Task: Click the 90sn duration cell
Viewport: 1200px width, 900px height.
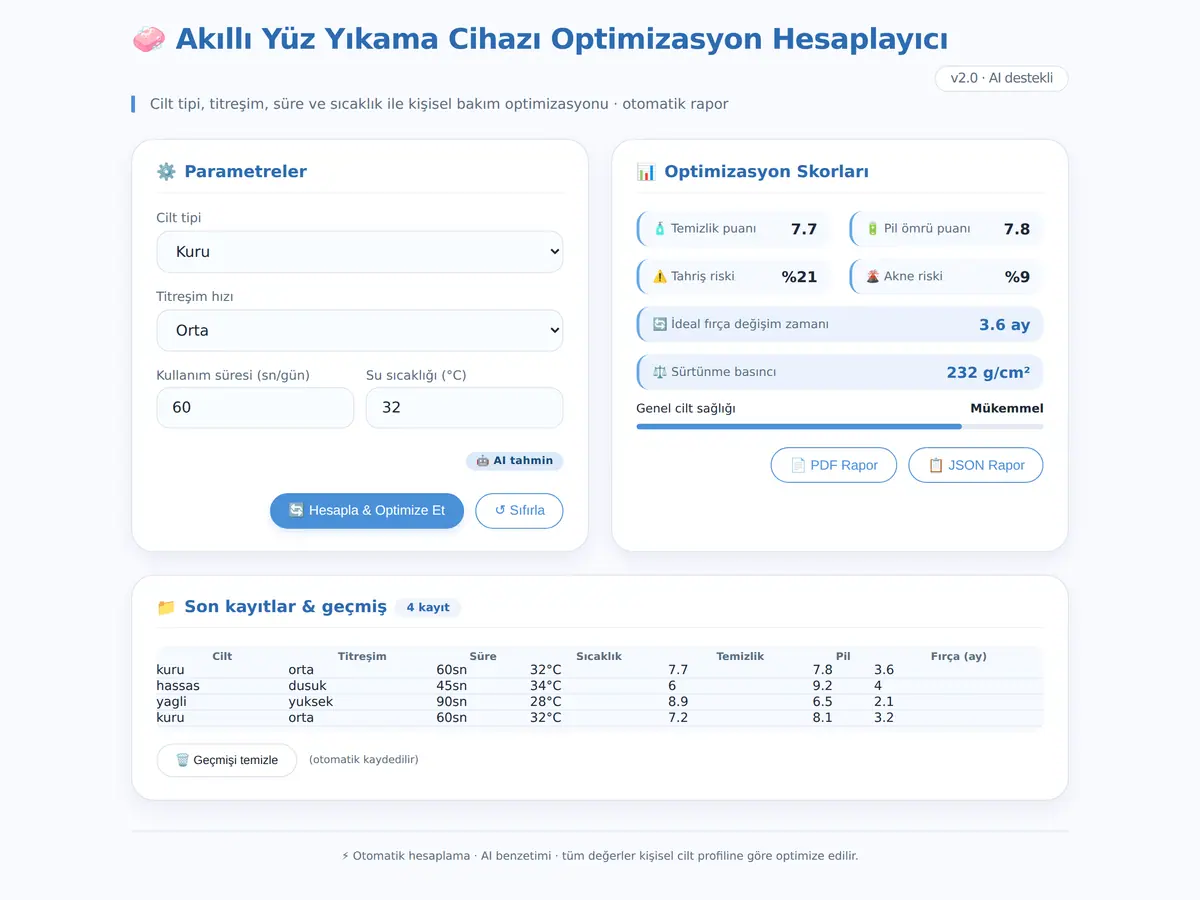Action: [x=452, y=702]
